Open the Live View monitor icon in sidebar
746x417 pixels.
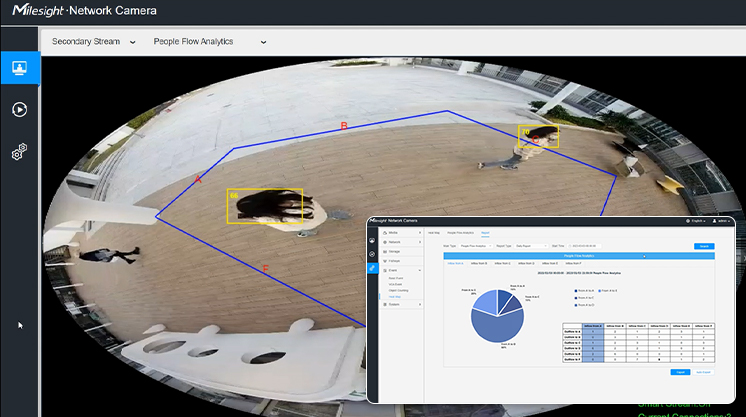click(x=20, y=68)
